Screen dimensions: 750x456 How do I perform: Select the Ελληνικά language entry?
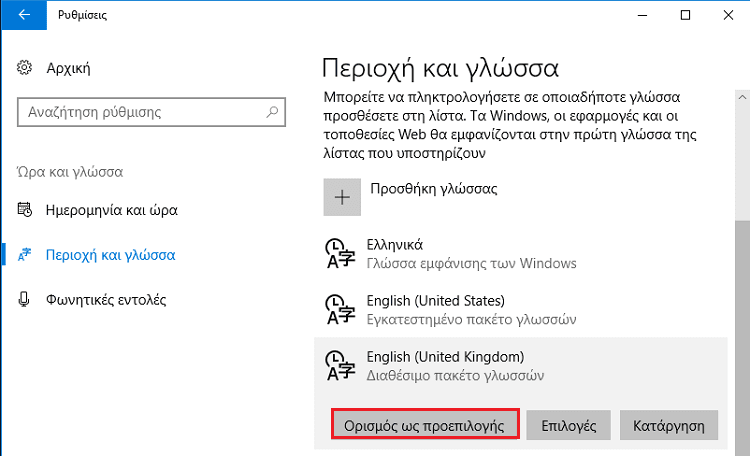[x=520, y=254]
